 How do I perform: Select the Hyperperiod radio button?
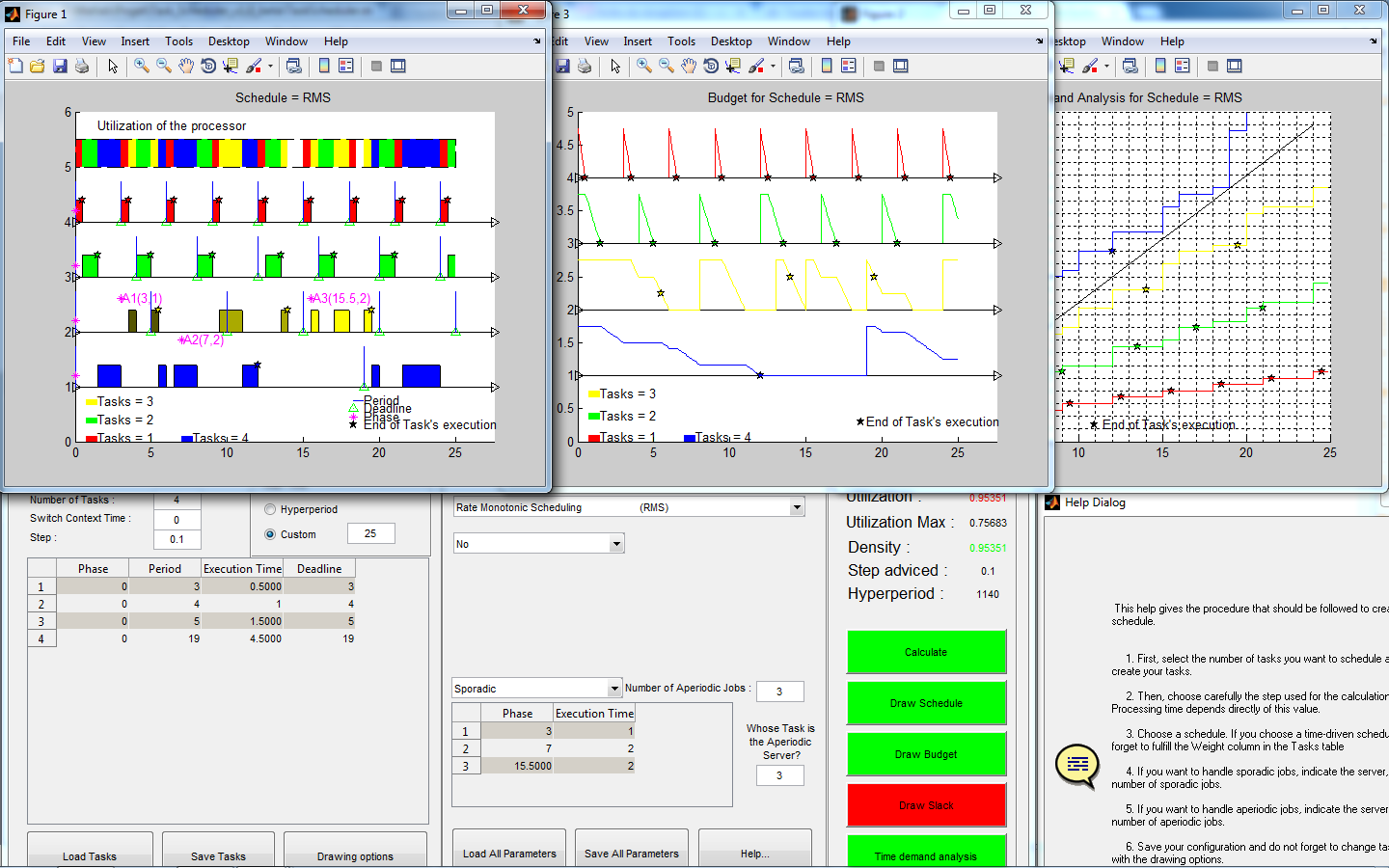pos(270,509)
